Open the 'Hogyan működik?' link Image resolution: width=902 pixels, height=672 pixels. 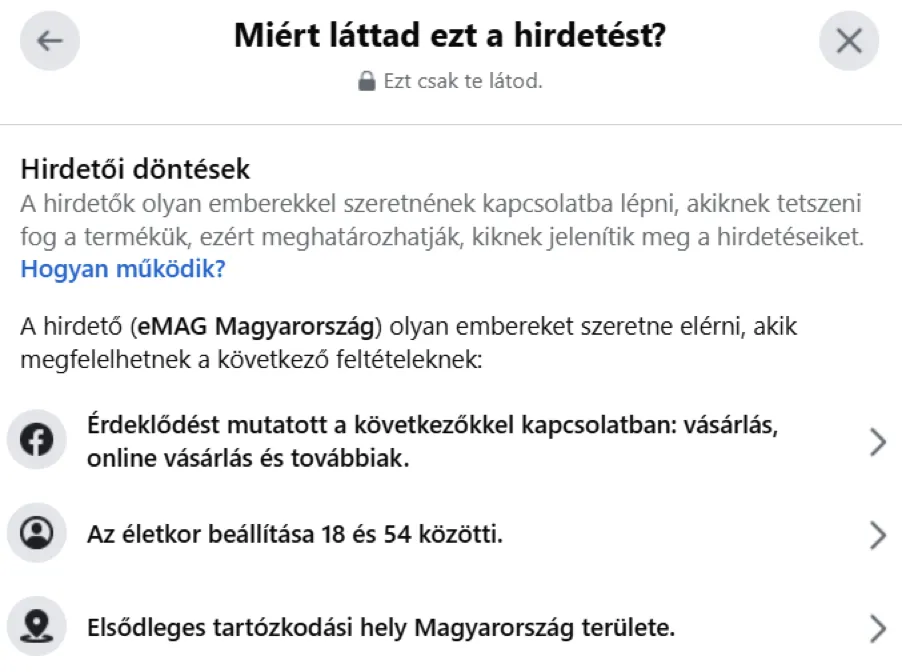[123, 269]
